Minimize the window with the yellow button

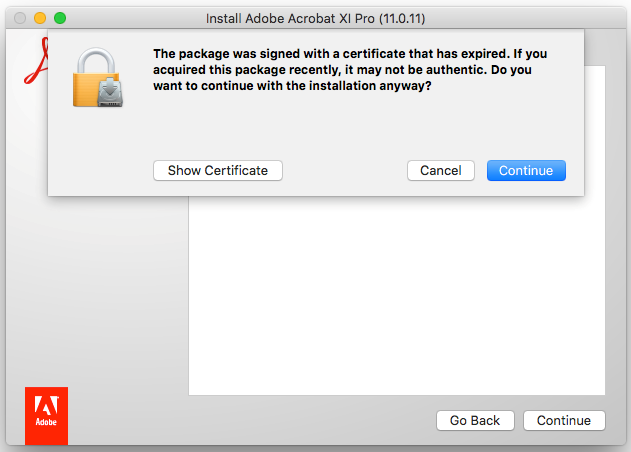coord(40,18)
